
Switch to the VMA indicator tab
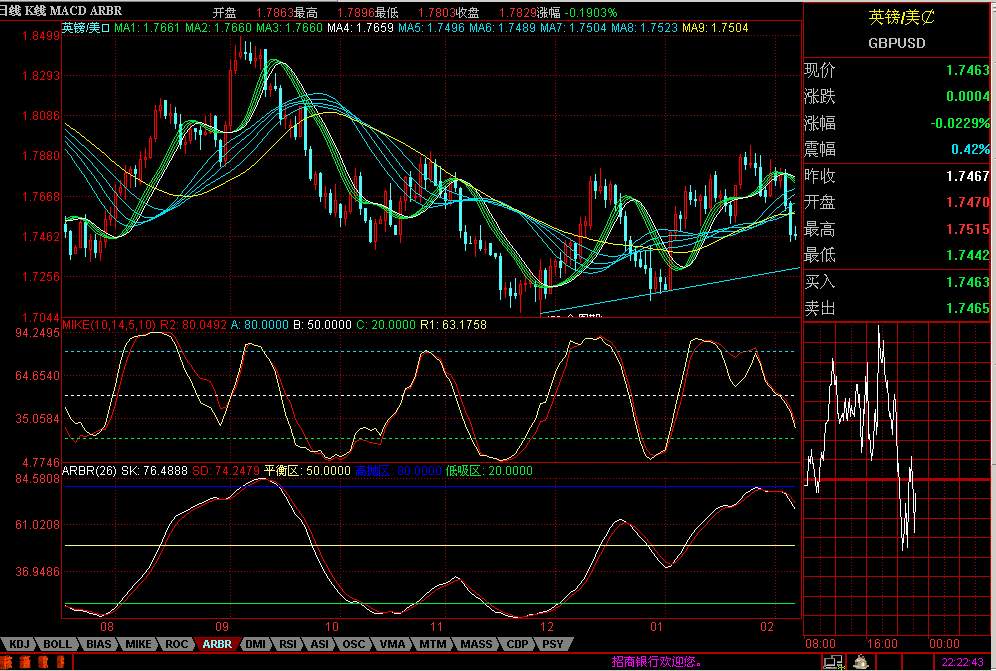point(392,644)
